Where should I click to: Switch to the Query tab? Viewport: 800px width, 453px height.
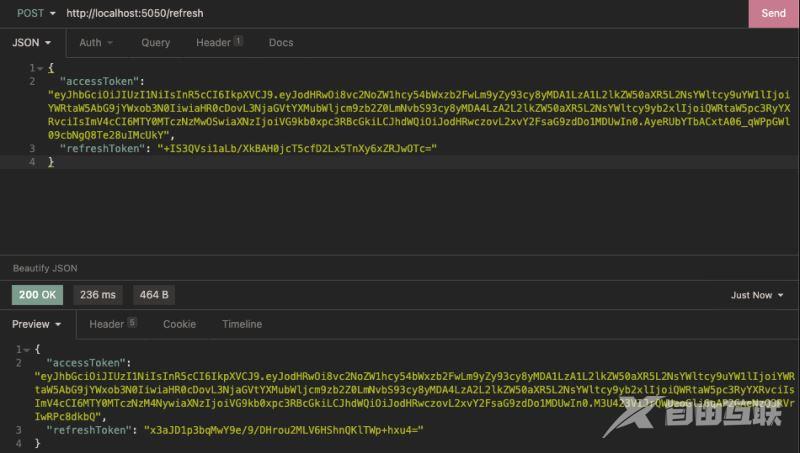click(x=155, y=43)
